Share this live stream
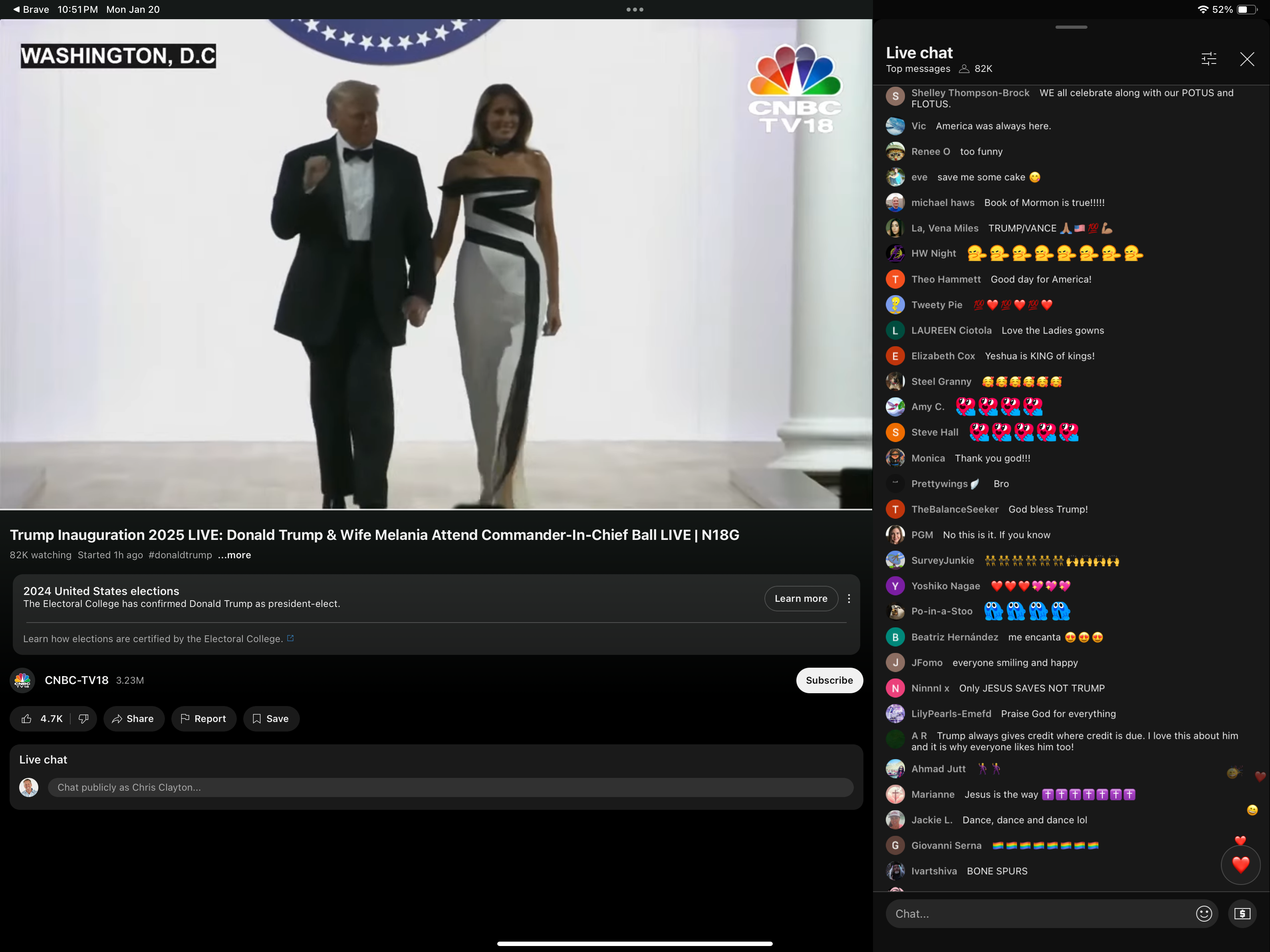The image size is (1270, 952). click(x=133, y=718)
